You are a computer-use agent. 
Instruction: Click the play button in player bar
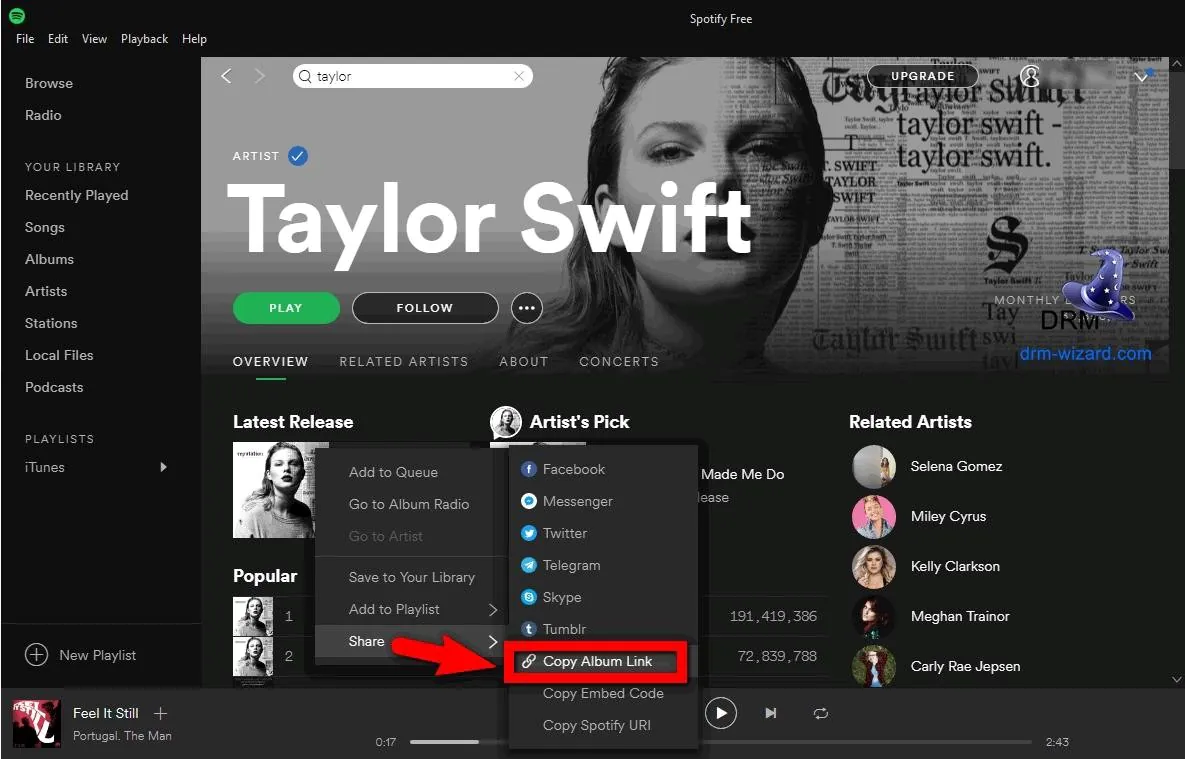click(x=721, y=713)
